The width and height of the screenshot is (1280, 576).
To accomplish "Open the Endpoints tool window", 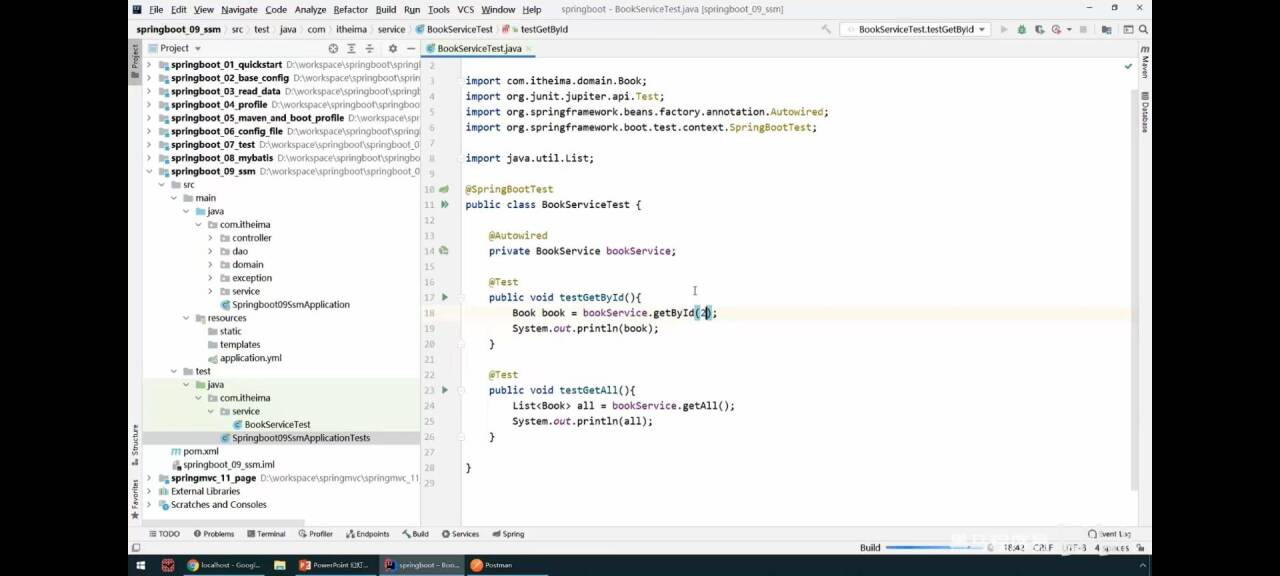I will pos(367,534).
